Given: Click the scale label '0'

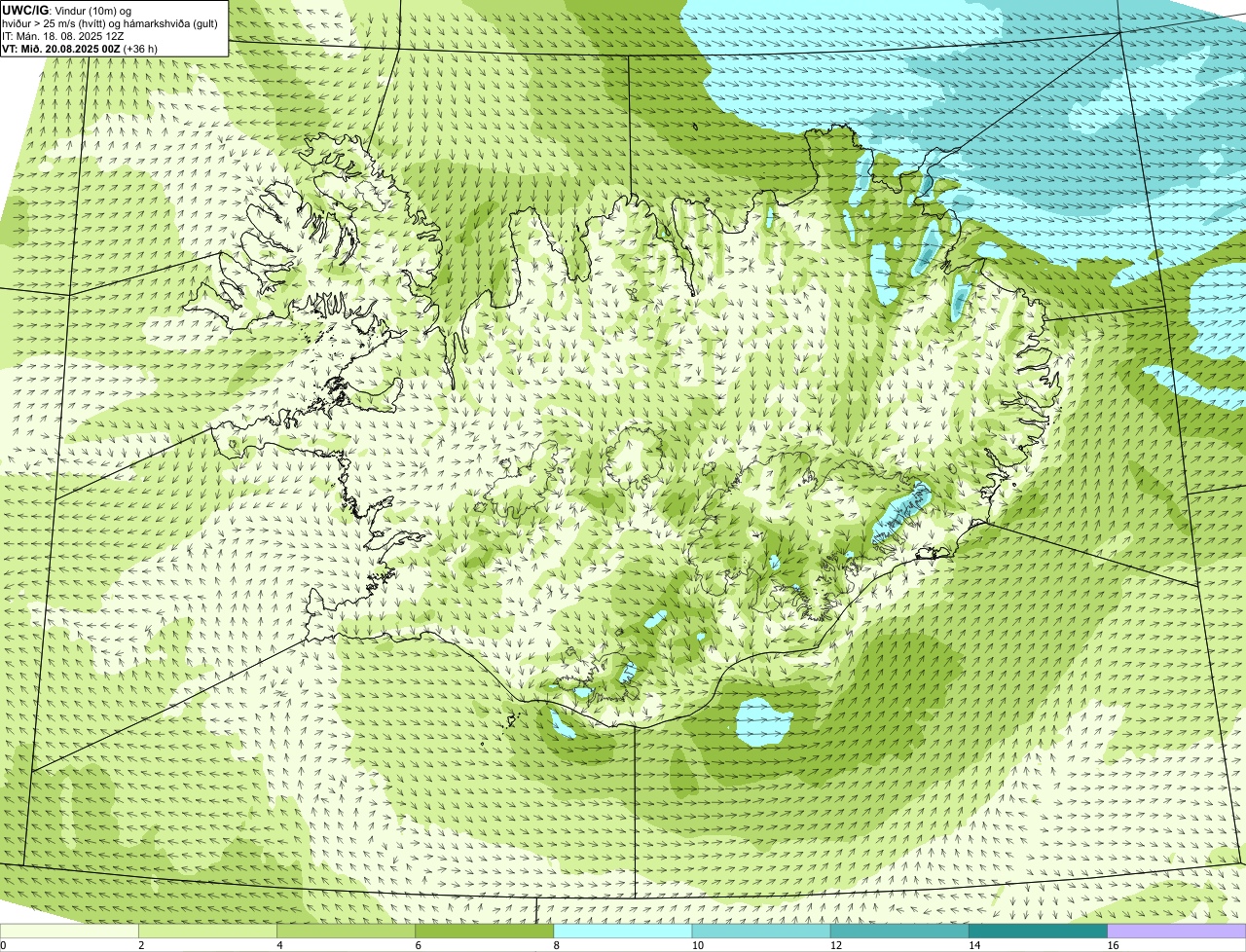Looking at the screenshot, I should [x=3, y=945].
